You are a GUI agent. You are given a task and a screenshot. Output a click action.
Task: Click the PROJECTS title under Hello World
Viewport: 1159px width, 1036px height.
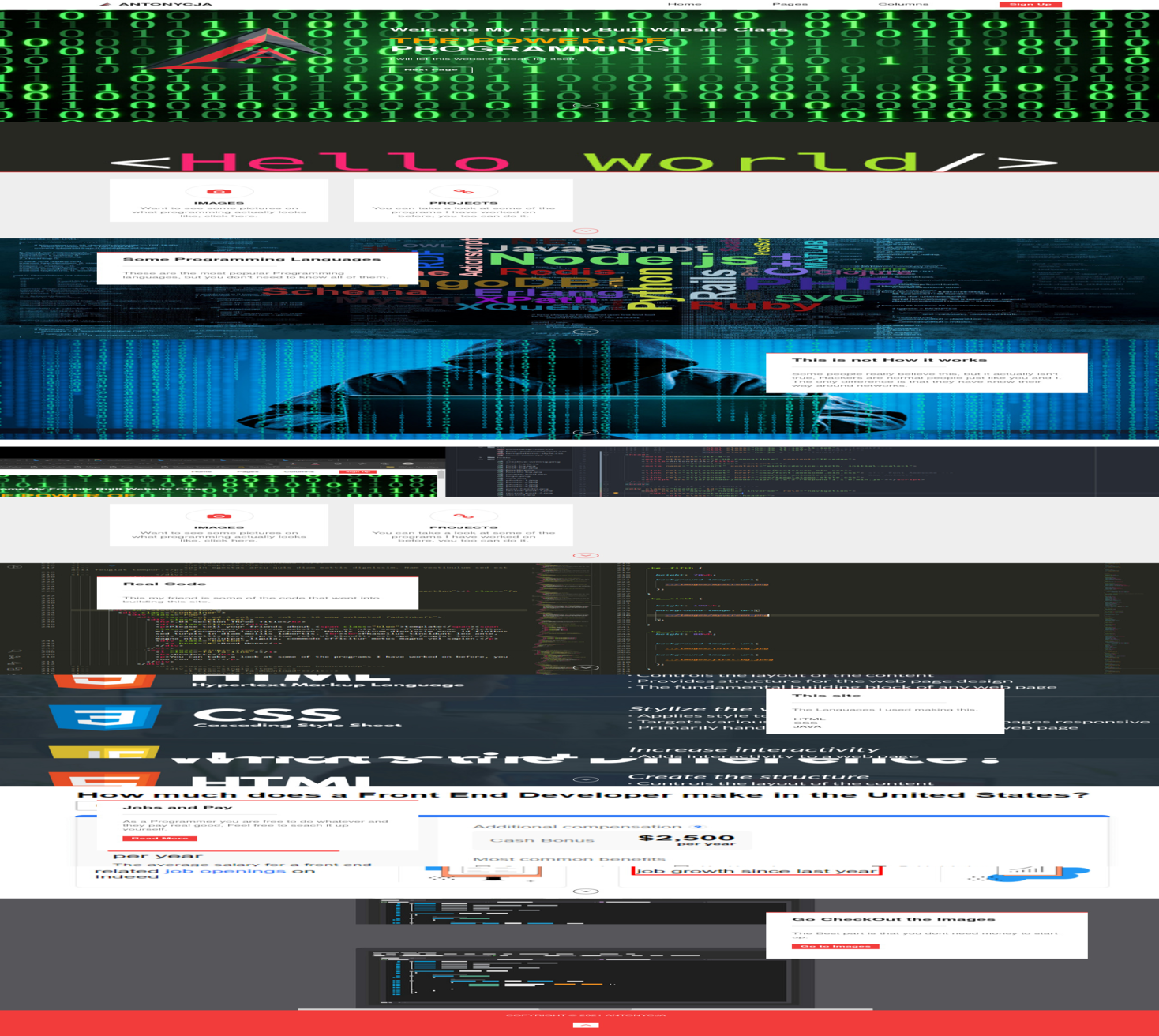(463, 203)
